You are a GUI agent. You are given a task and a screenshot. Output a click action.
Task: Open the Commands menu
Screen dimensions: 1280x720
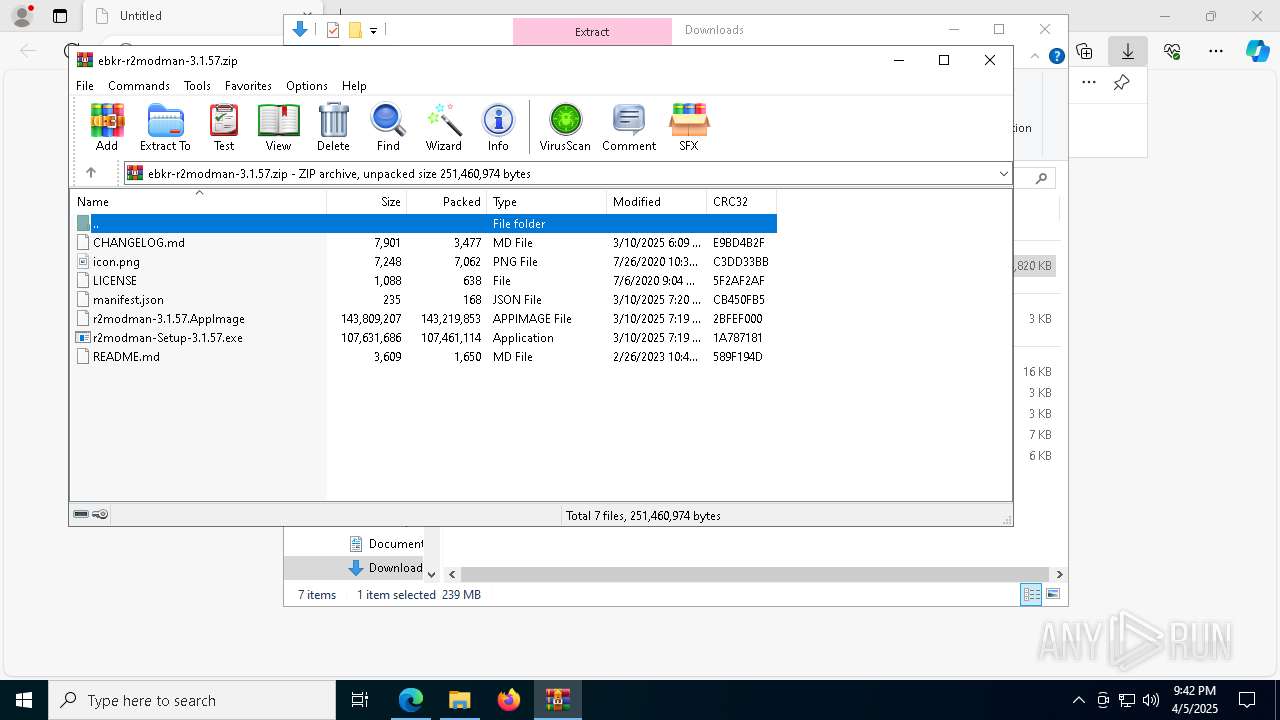[x=139, y=86]
